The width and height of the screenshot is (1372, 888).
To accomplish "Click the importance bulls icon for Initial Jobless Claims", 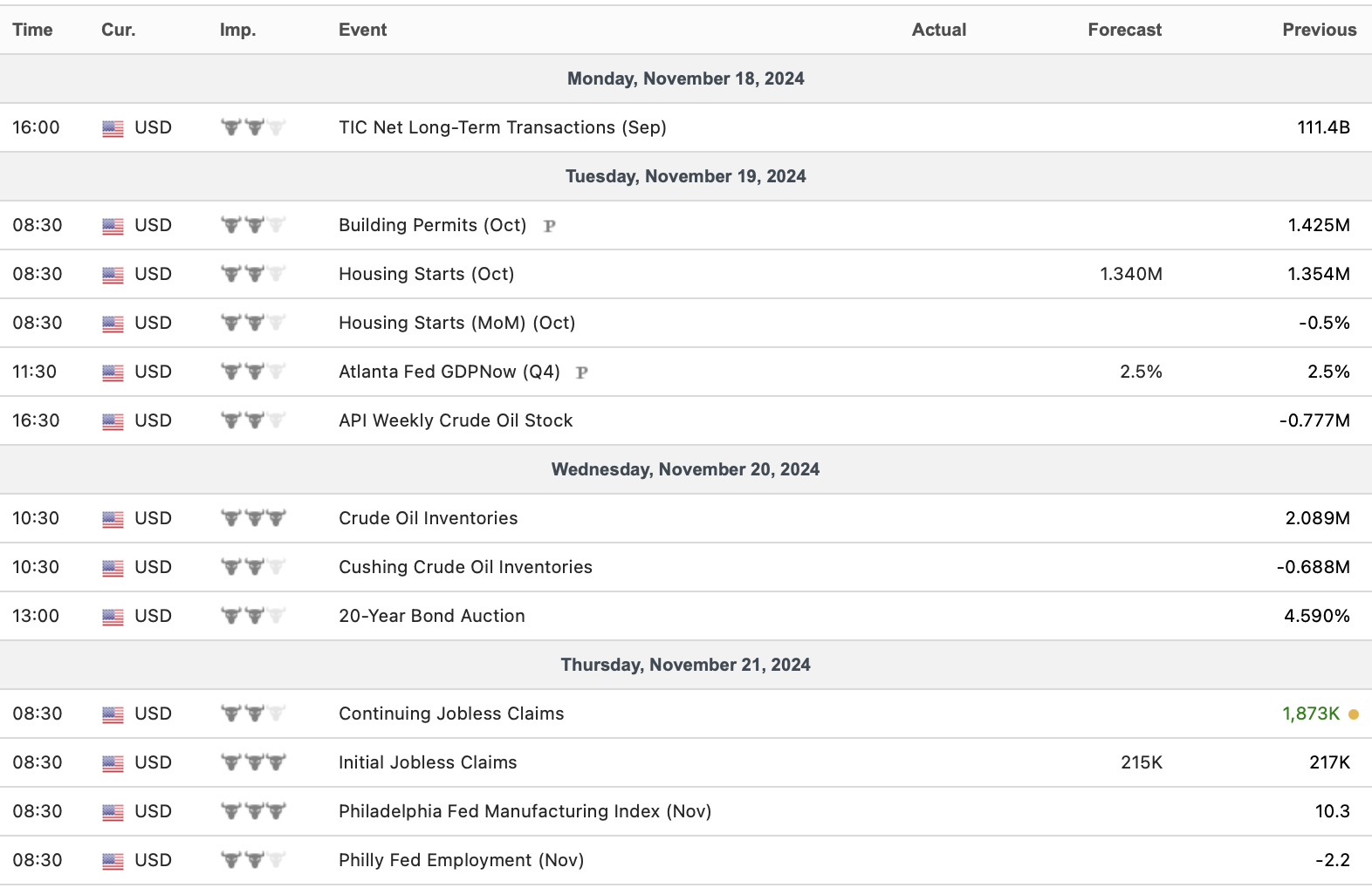I will tap(253, 762).
